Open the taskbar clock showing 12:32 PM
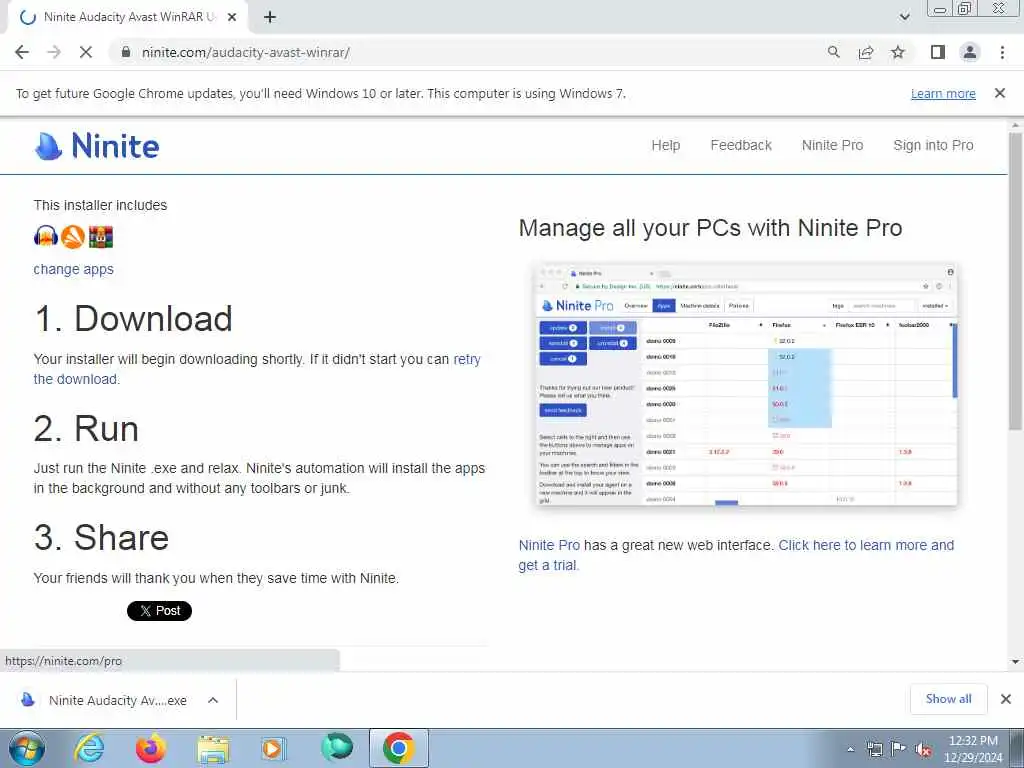 point(973,749)
